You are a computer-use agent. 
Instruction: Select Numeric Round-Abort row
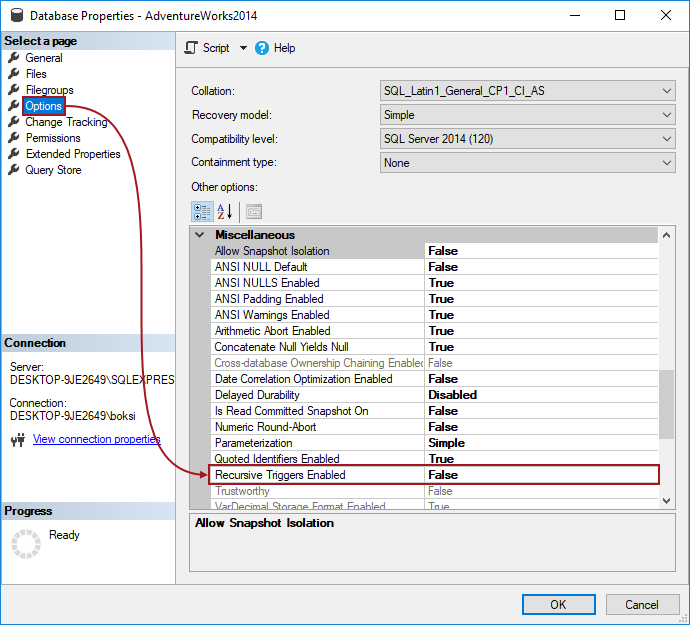(x=434, y=427)
